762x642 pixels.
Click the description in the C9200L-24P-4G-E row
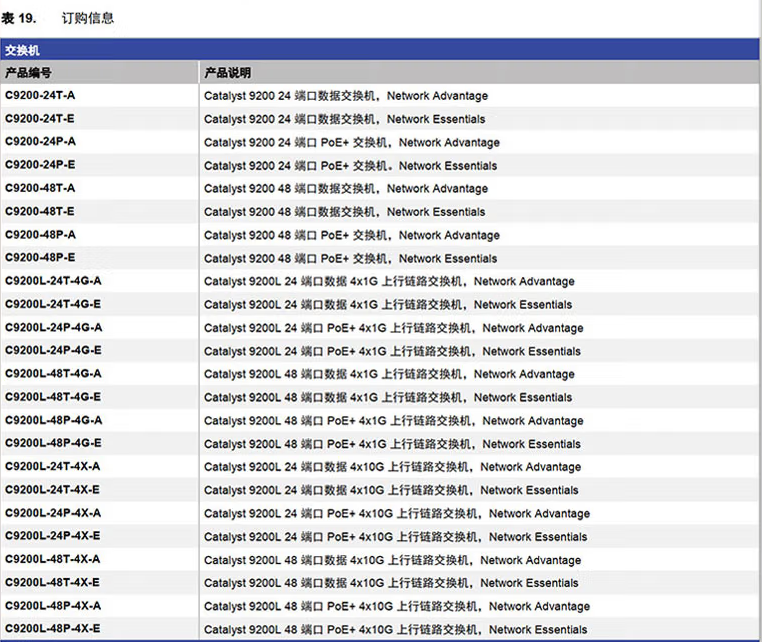coord(392,351)
